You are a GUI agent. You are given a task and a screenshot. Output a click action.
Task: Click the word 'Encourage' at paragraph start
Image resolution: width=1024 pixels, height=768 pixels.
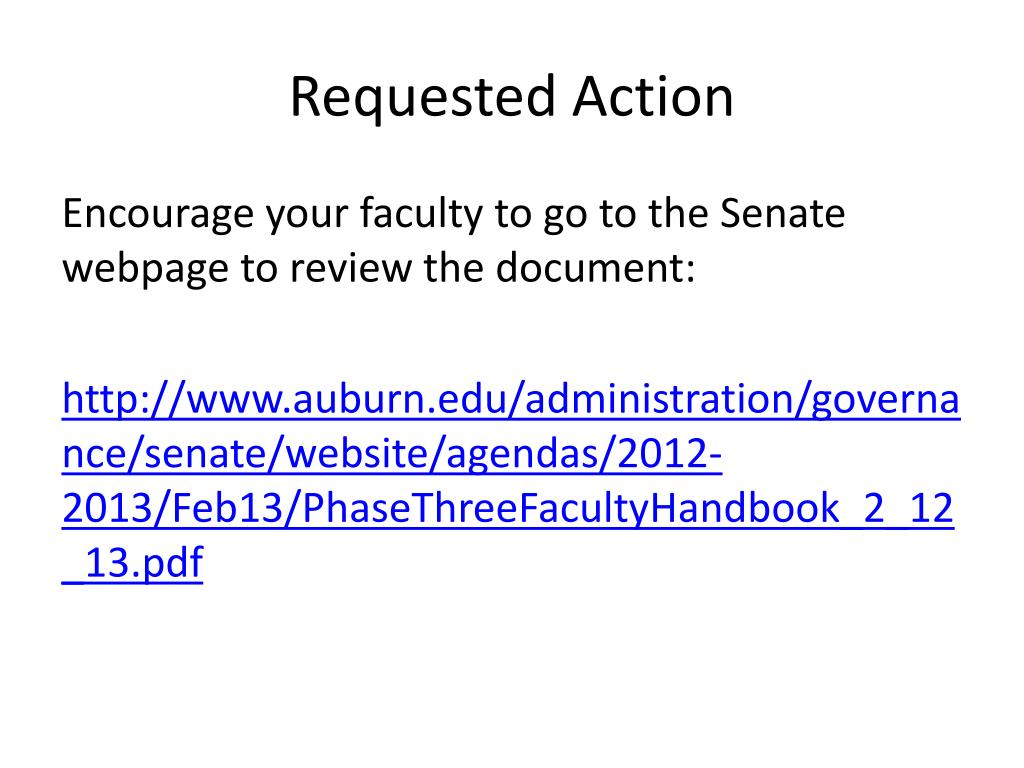pos(157,214)
